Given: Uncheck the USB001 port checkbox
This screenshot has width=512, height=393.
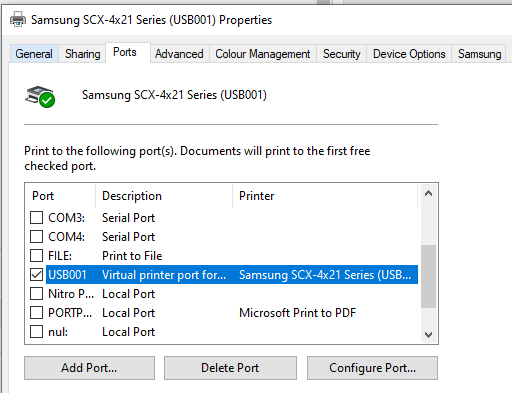Looking at the screenshot, I should click(x=36, y=274).
